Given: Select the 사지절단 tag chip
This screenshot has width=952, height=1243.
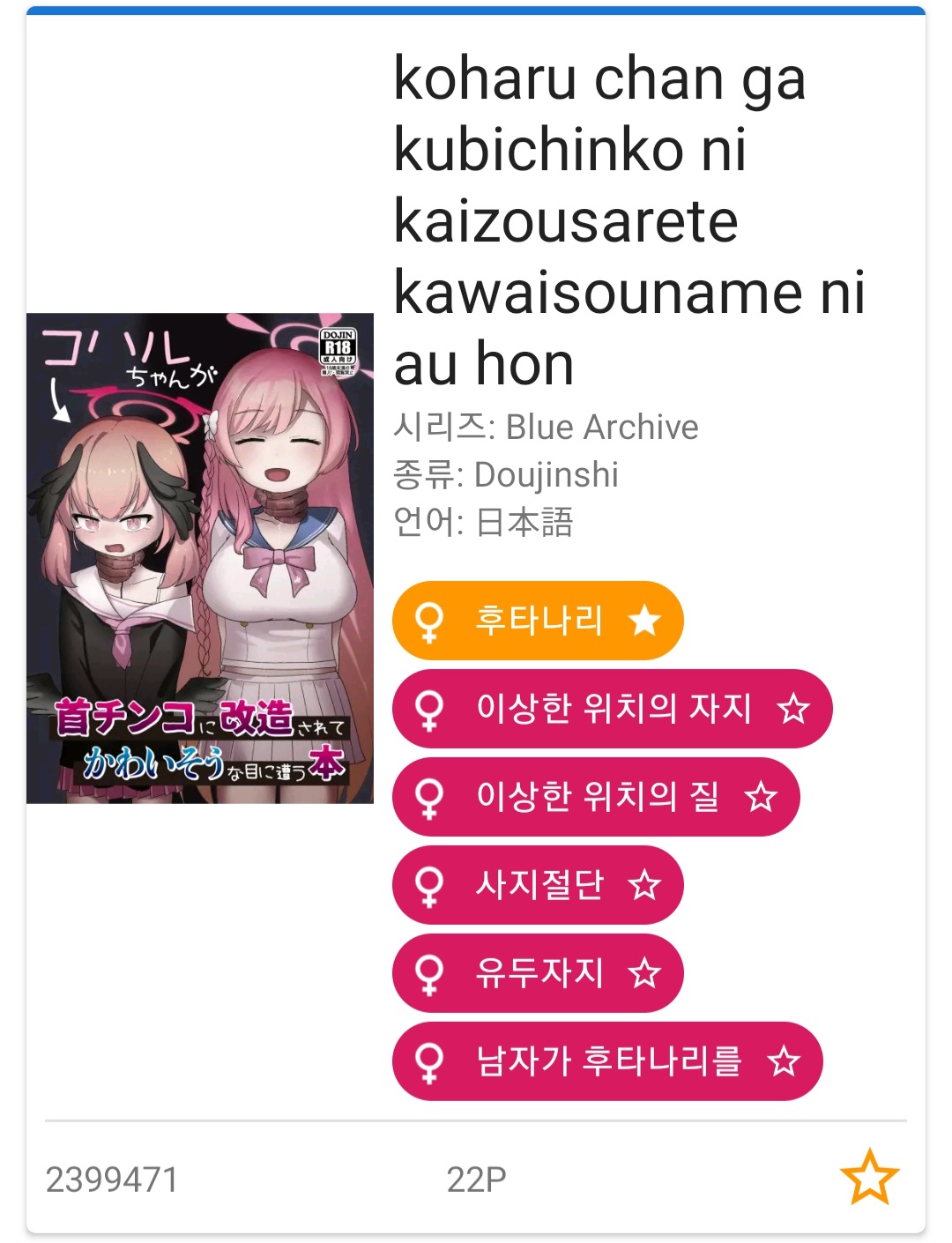Looking at the screenshot, I should (539, 885).
